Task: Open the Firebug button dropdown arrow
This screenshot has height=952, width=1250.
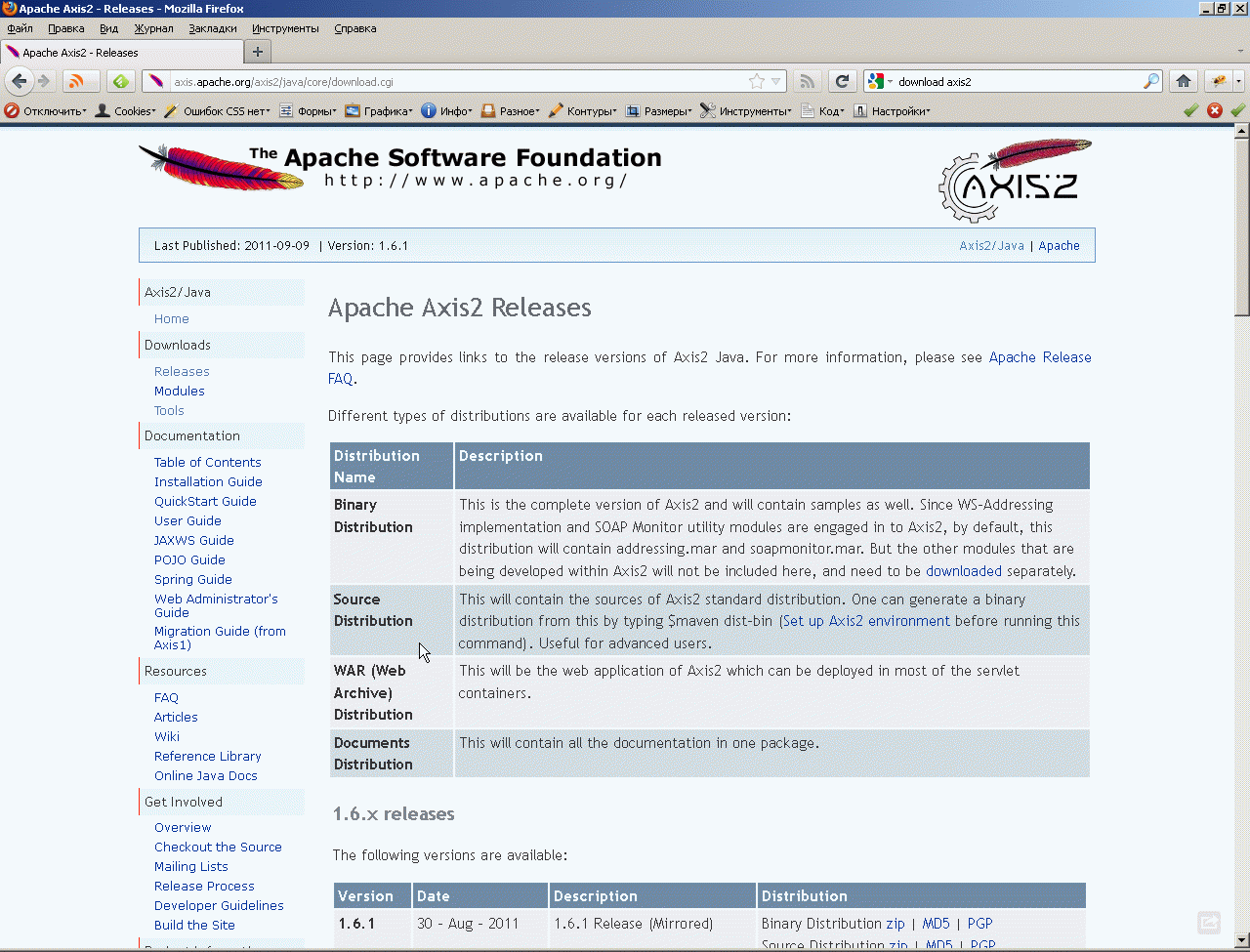Action: tap(1238, 81)
